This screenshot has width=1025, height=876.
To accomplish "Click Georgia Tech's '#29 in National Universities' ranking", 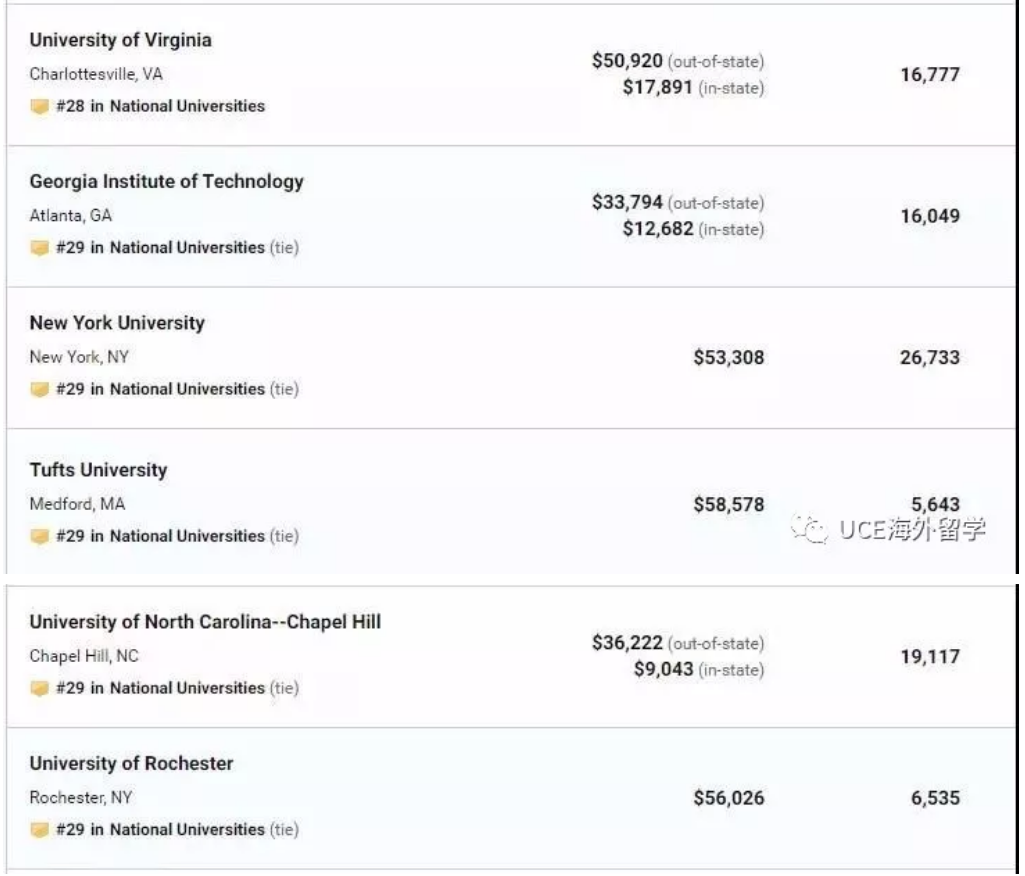I will click(160, 248).
